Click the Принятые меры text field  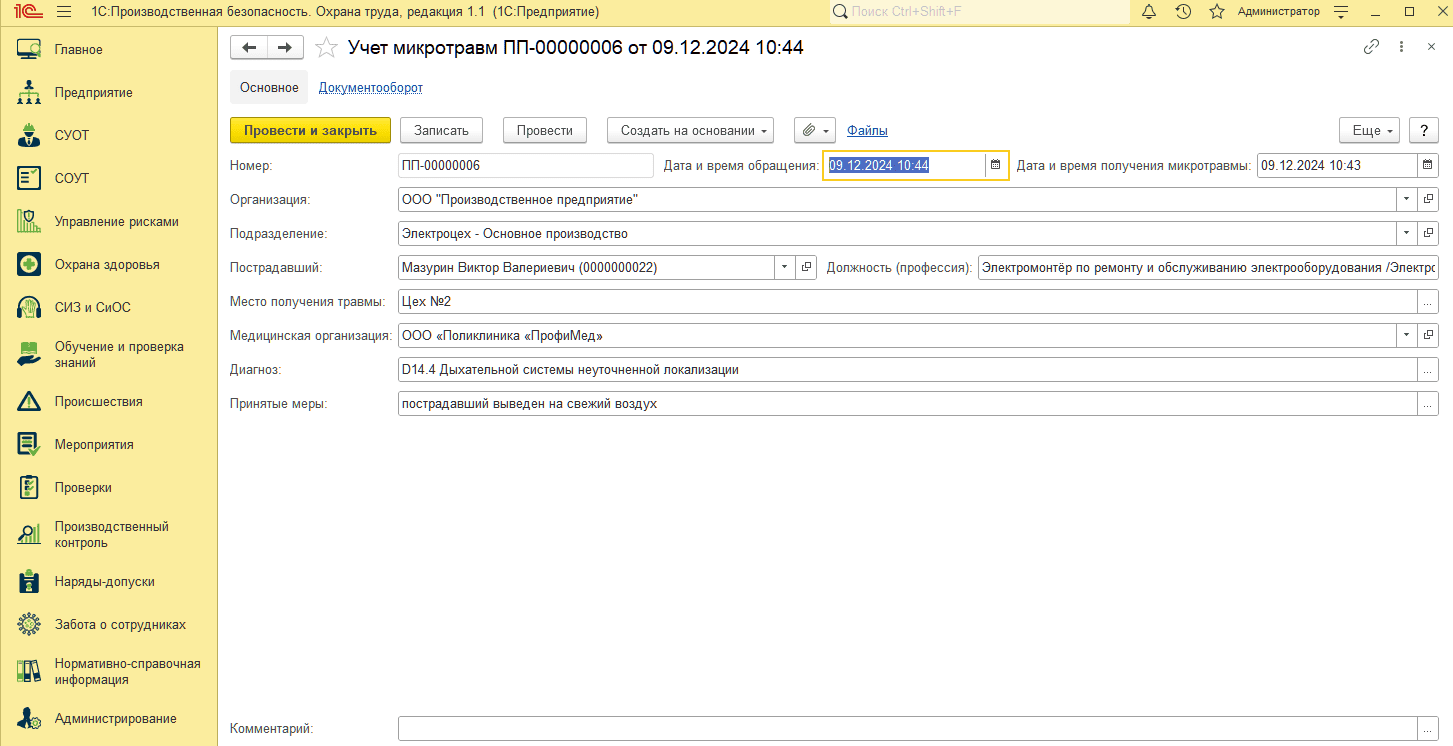click(x=907, y=403)
